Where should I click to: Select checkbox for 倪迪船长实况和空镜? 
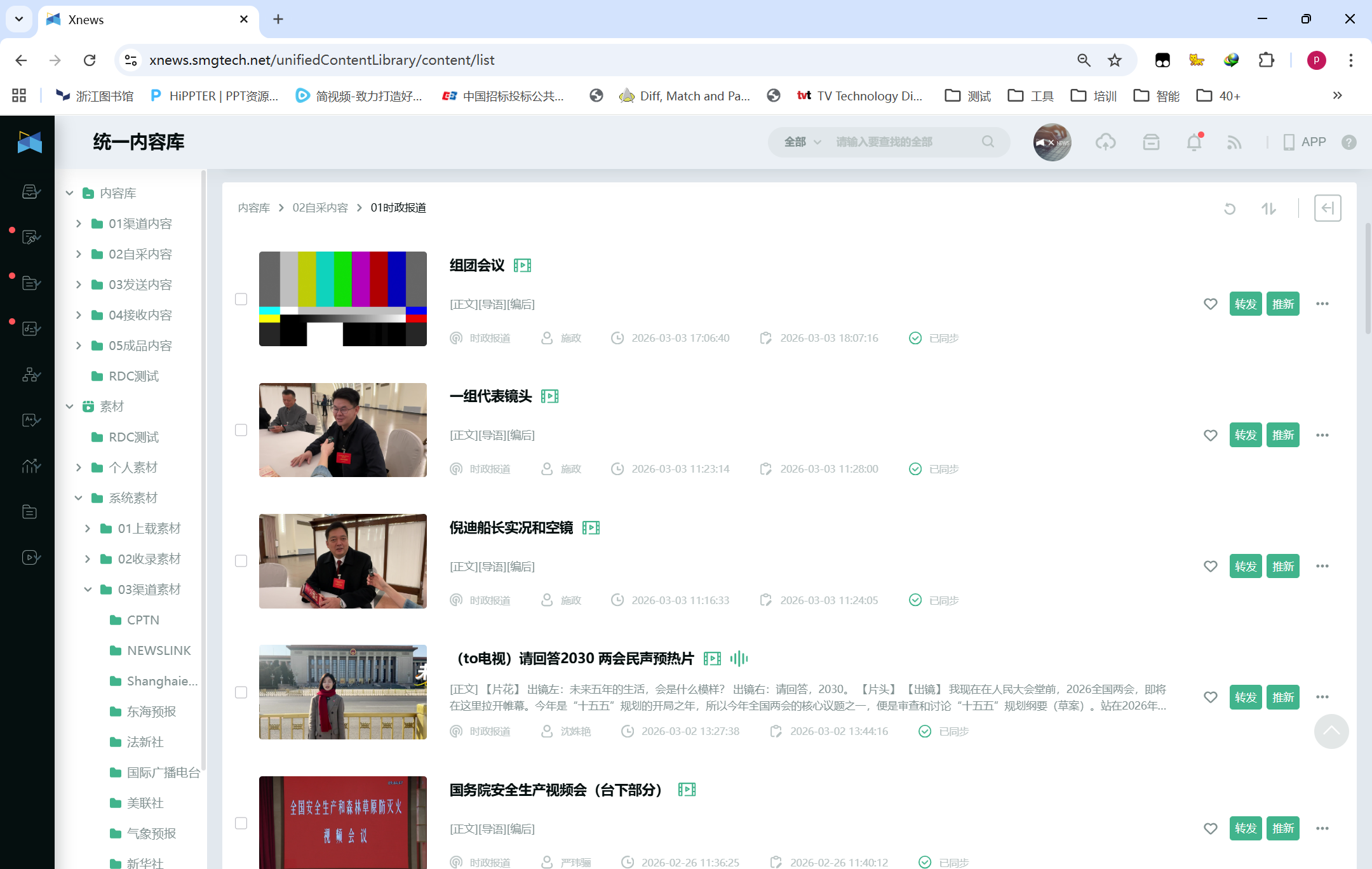coord(241,561)
